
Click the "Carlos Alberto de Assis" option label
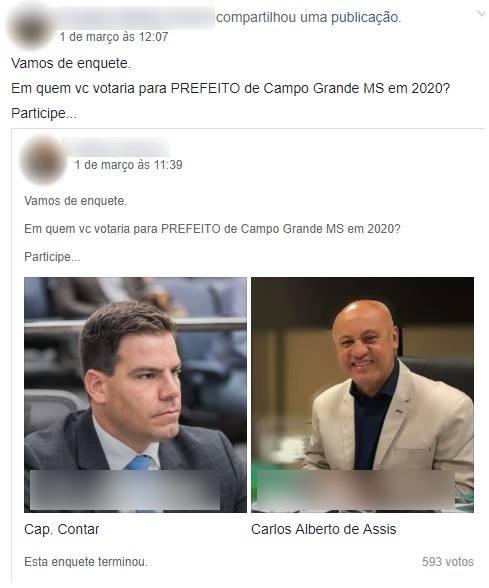(x=324, y=529)
